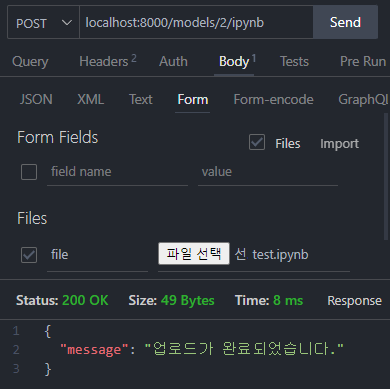Open the Pre Run tab
Image resolution: width=390 pixels, height=389 pixels.
[363, 61]
